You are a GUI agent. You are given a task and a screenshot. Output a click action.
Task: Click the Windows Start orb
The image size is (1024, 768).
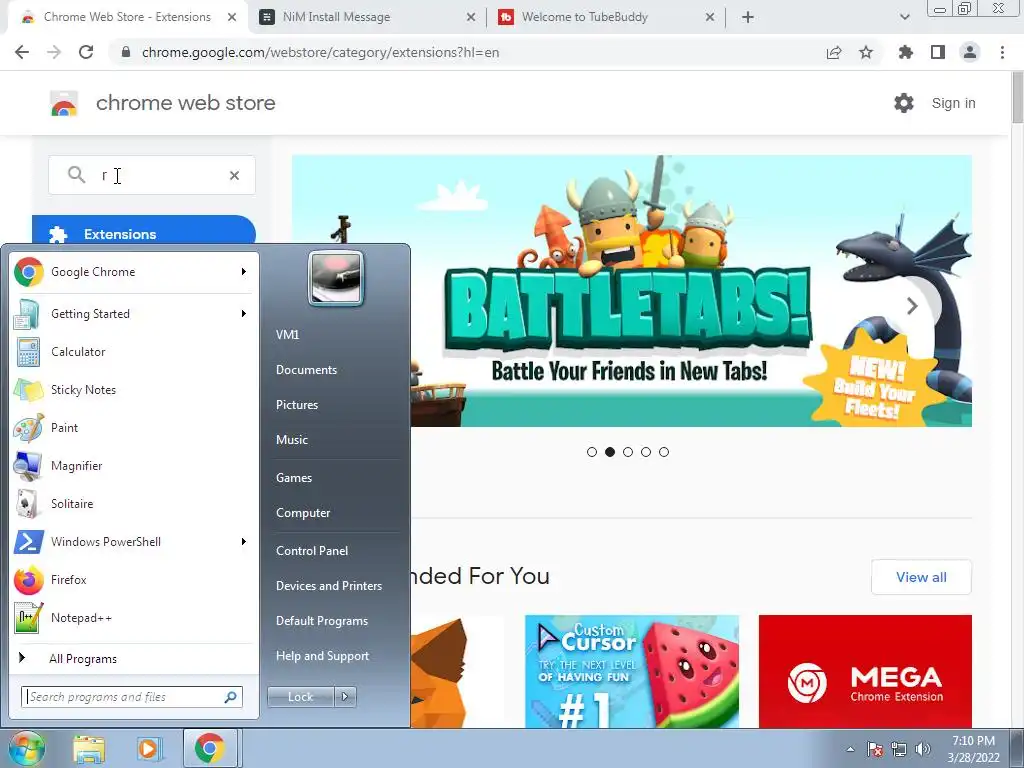click(26, 748)
